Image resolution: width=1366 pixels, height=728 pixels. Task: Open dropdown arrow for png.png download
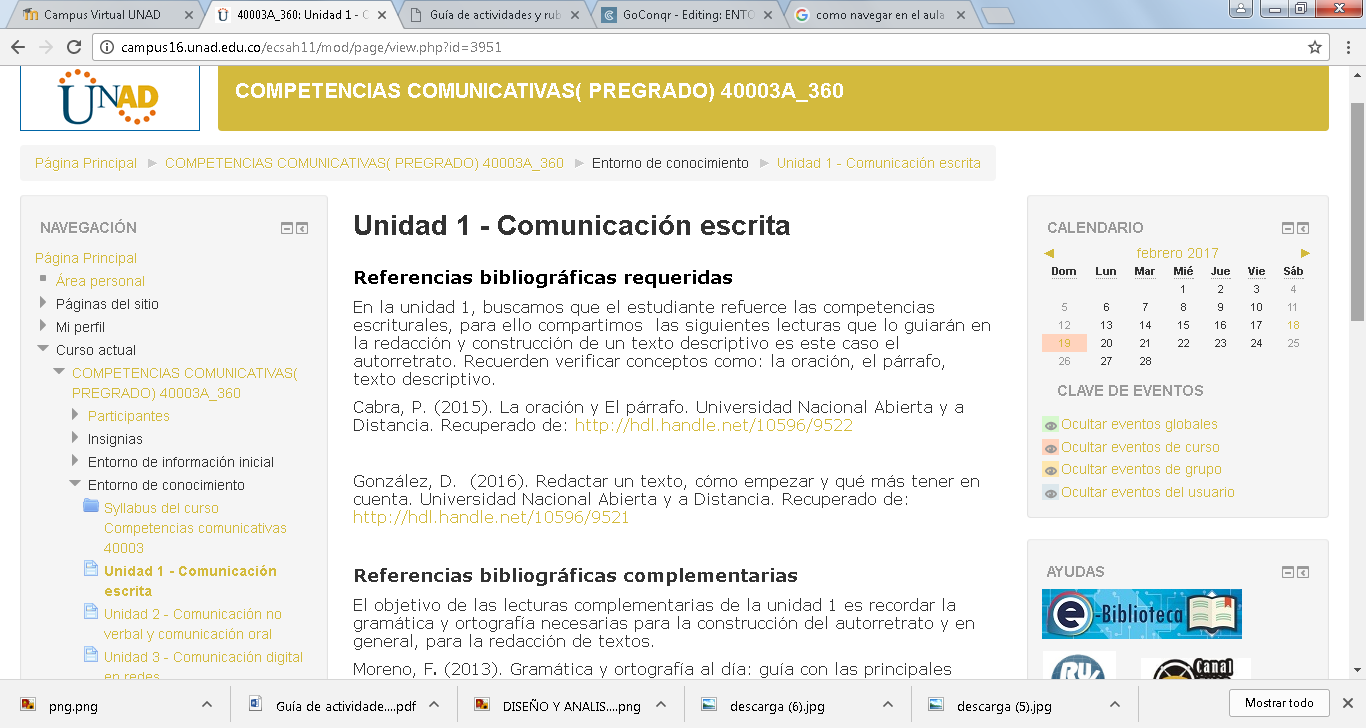[x=205, y=705]
